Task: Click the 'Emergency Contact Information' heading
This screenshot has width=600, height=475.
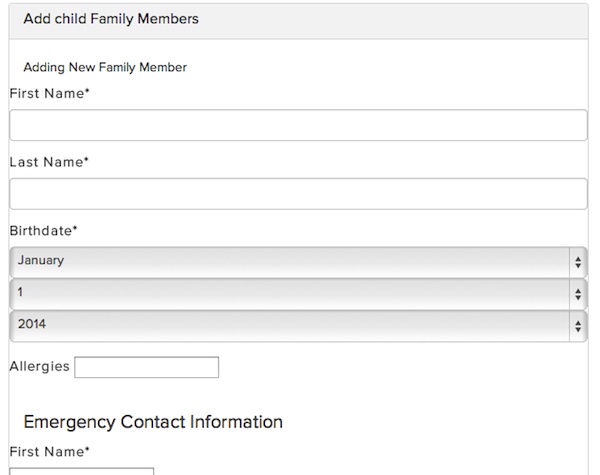Action: point(152,422)
